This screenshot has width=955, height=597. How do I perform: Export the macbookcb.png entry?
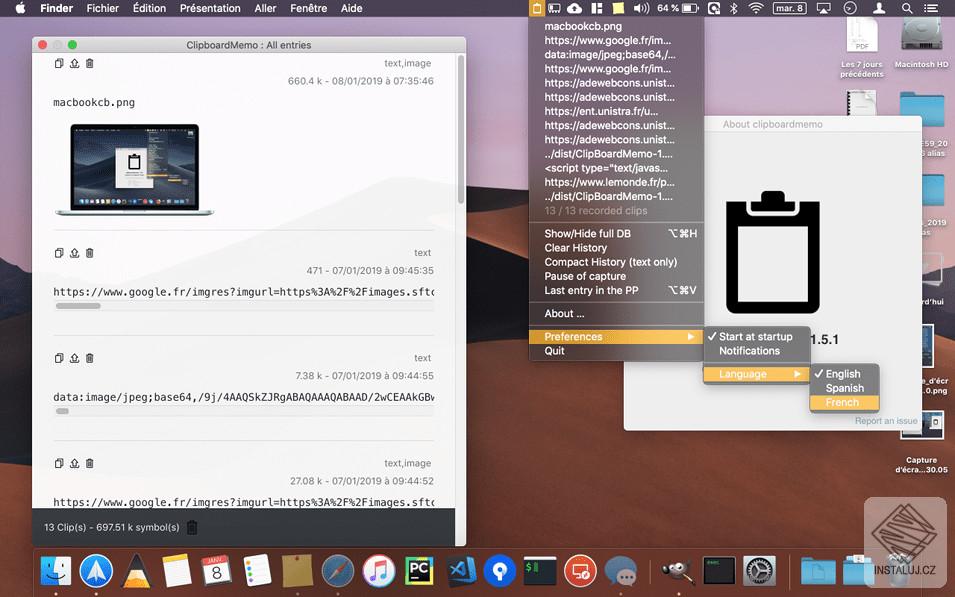74,63
